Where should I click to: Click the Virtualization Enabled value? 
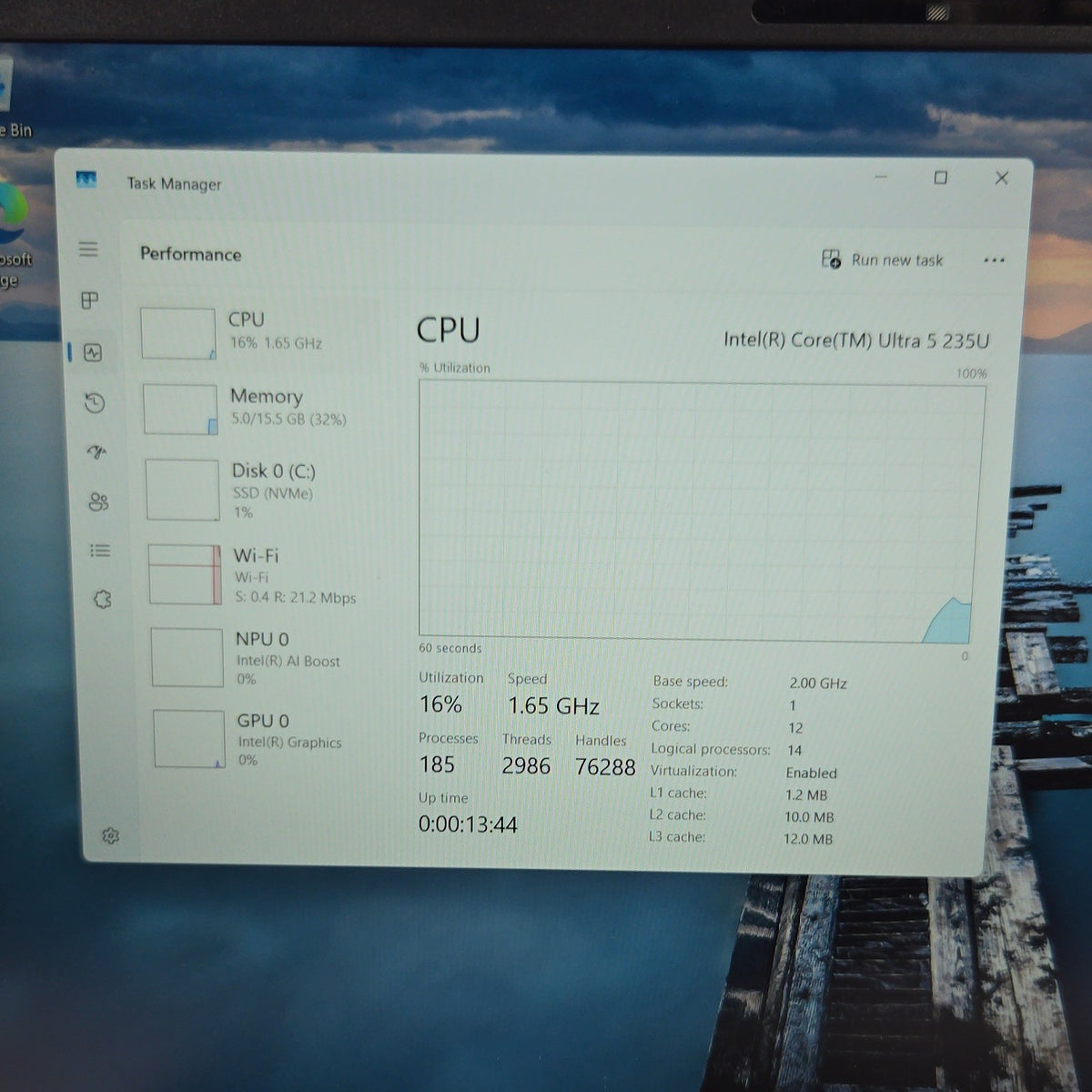tap(811, 773)
